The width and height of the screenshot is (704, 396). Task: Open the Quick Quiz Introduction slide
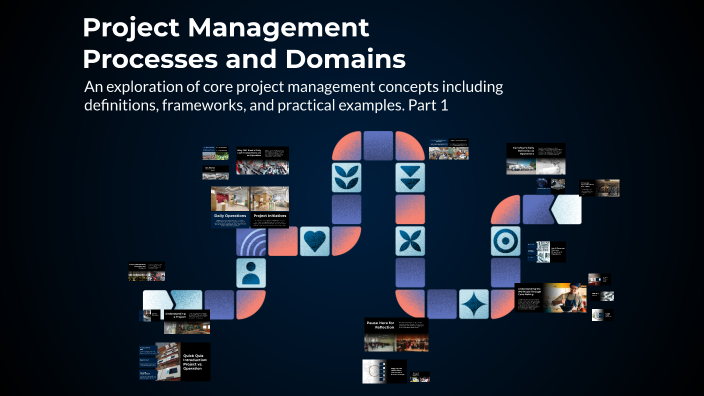(175, 362)
